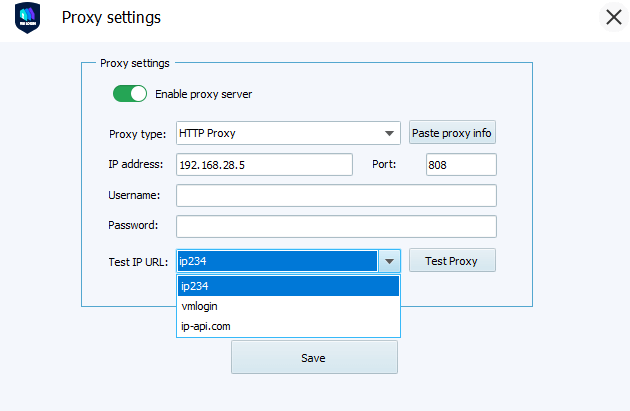630x411 pixels.
Task: Open the Proxy type combo box showing HTTP Proxy
Action: [x=278, y=133]
